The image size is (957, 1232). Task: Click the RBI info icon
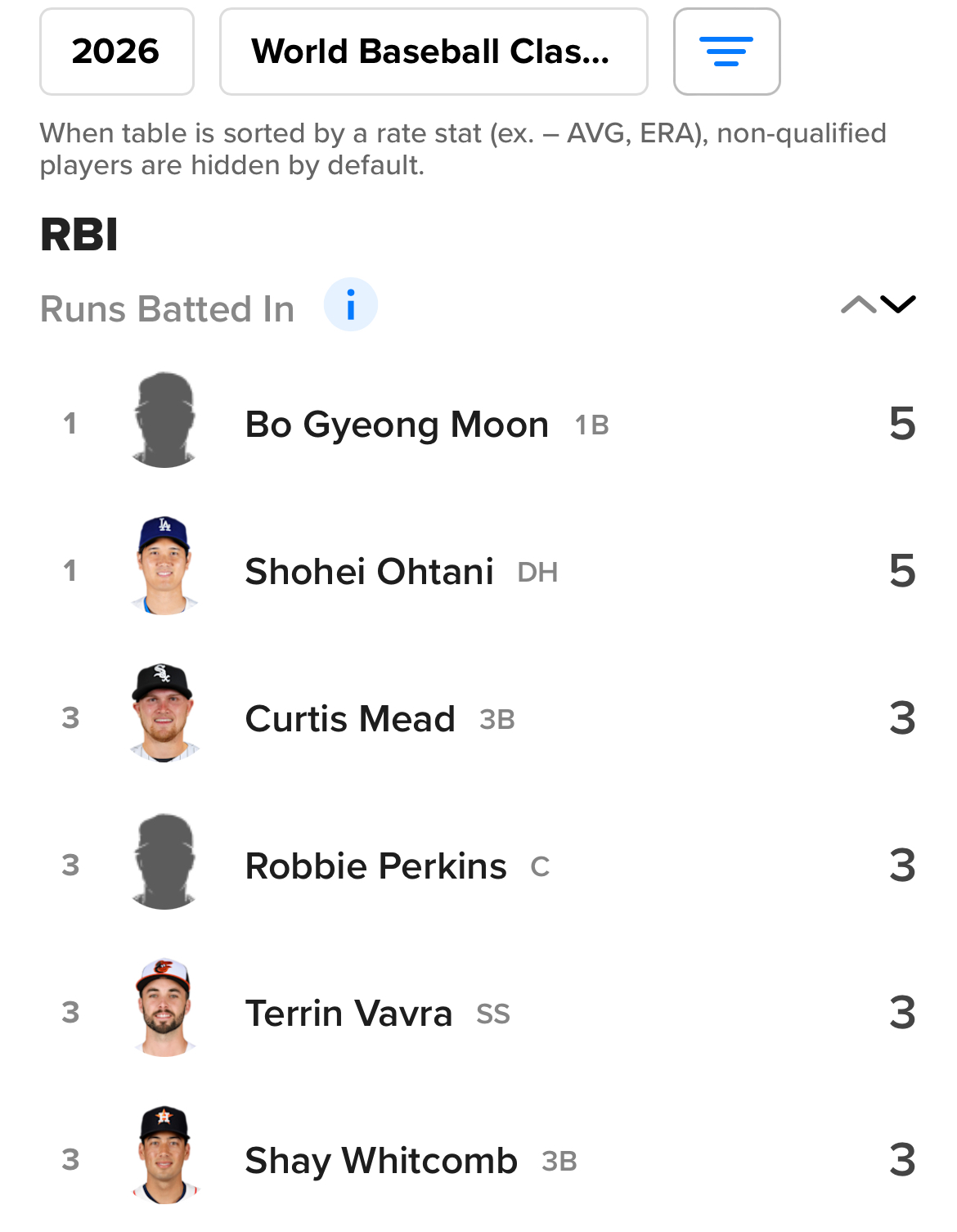pos(350,305)
